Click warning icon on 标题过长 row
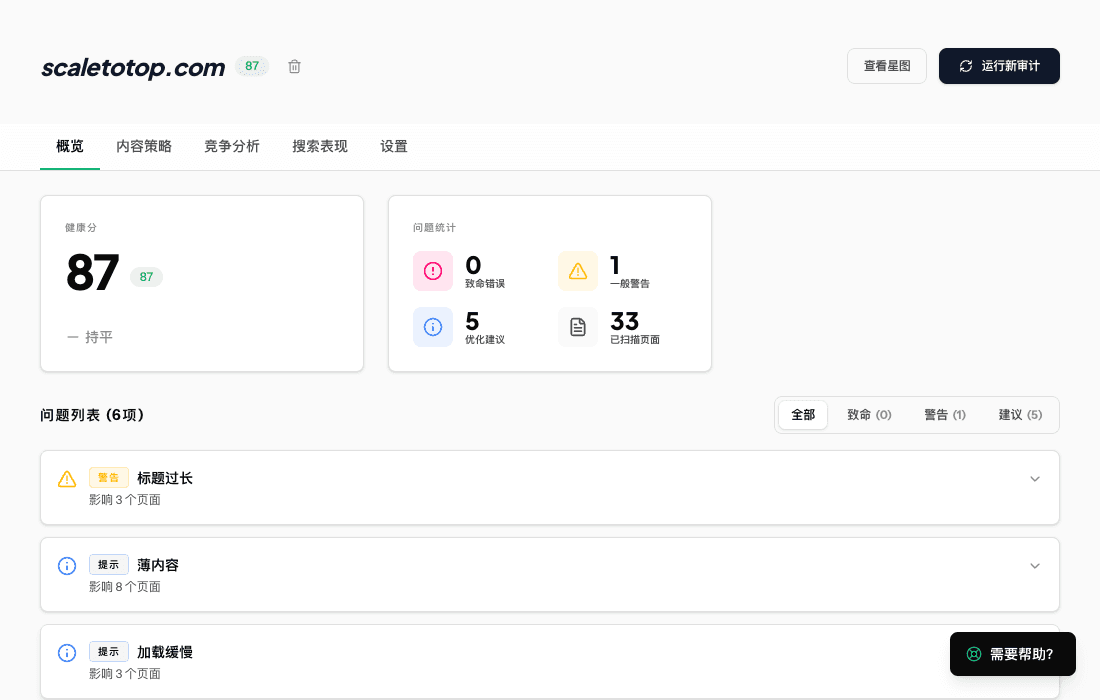Image resolution: width=1100 pixels, height=700 pixels. click(67, 479)
